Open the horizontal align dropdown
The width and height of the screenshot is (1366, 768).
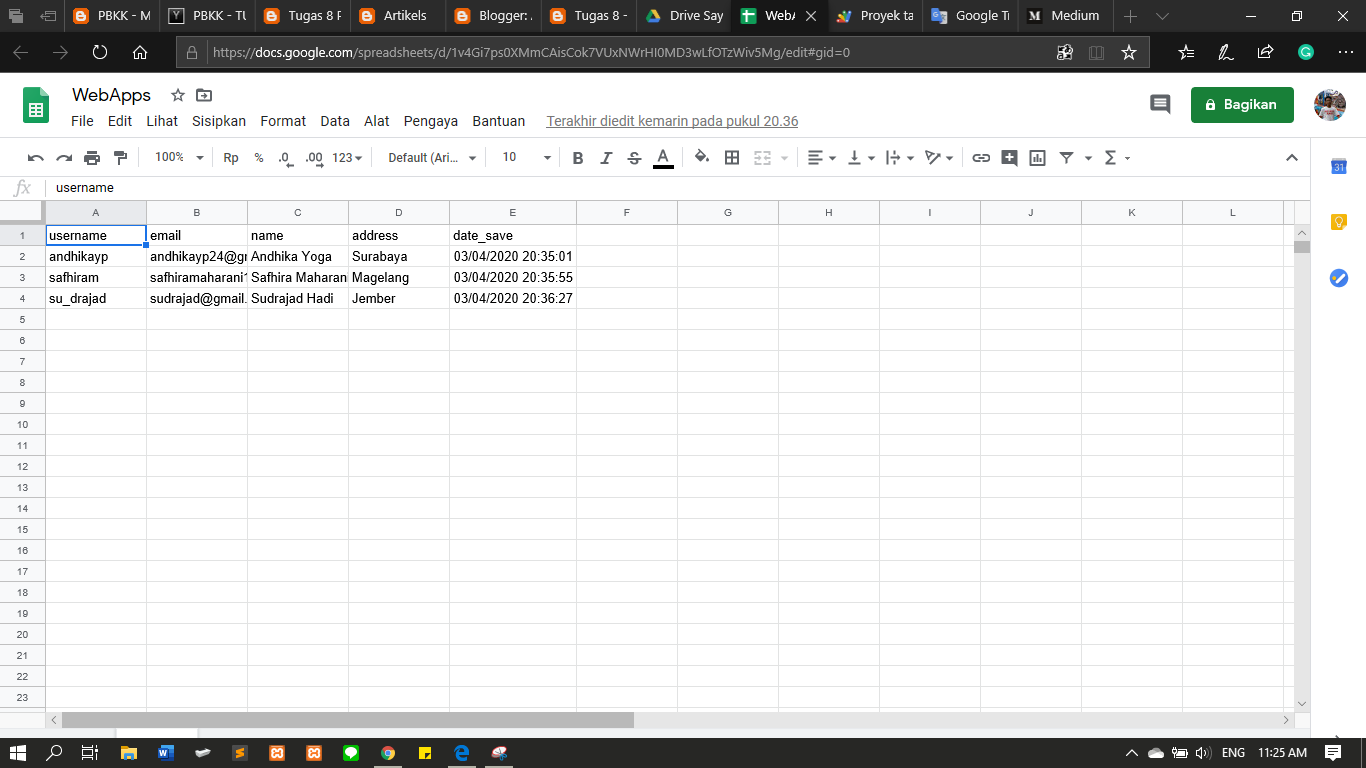click(x=819, y=157)
